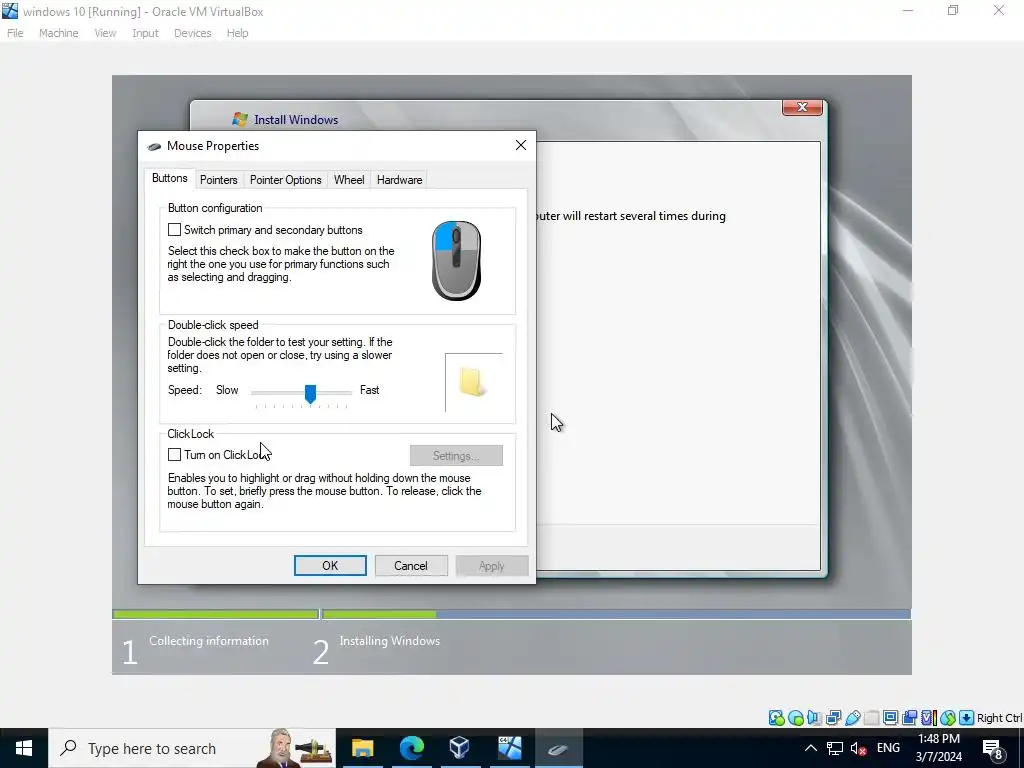This screenshot has height=768, width=1024.
Task: Open the VirtualBox Machine menu
Action: coord(59,33)
